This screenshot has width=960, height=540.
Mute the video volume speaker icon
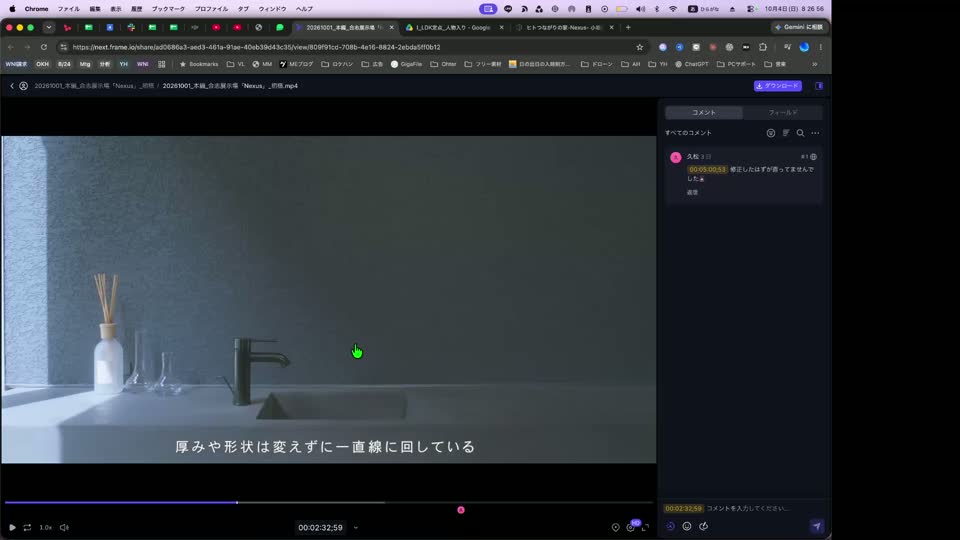click(64, 527)
